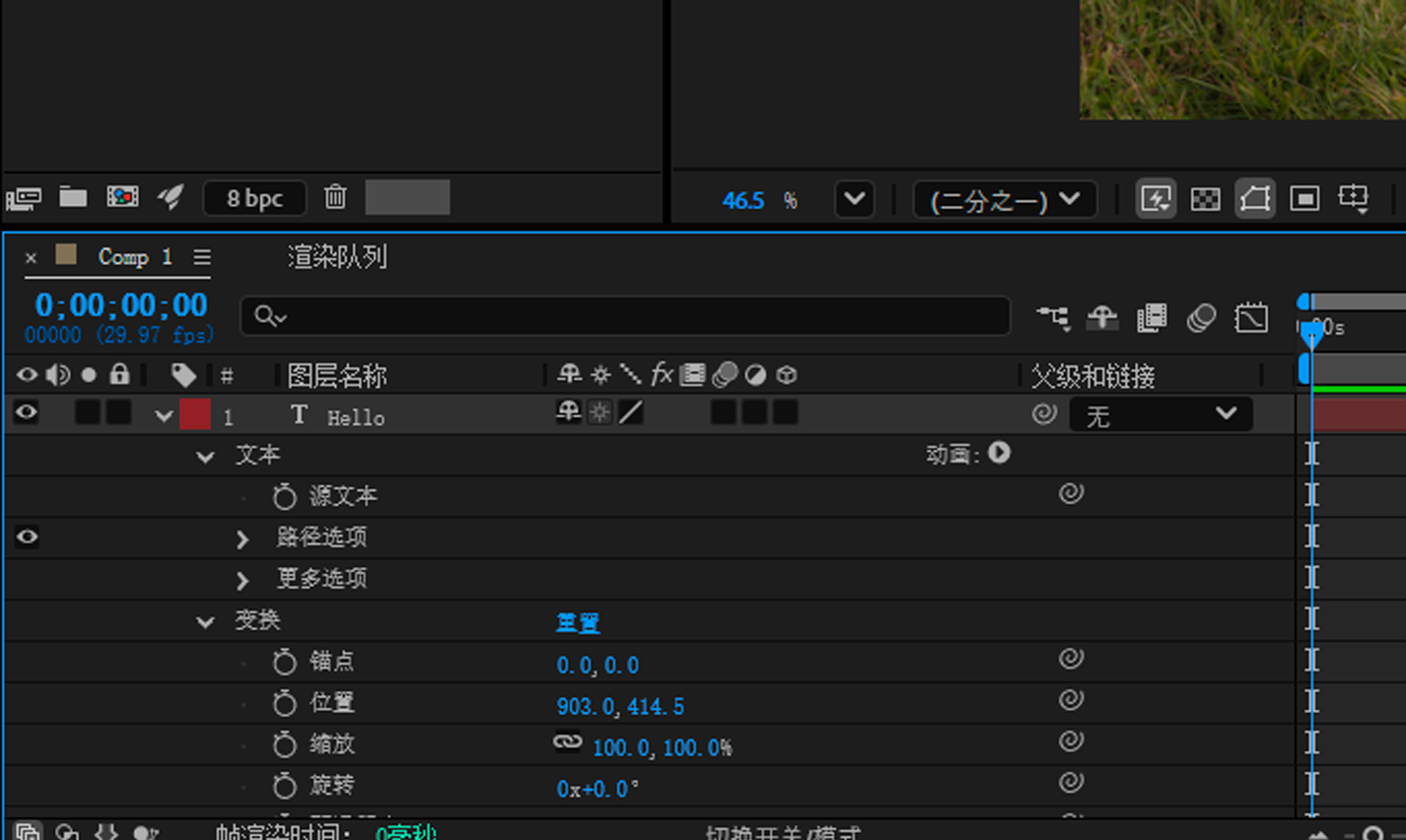This screenshot has width=1406, height=840.
Task: Create a new composition with the icon
Action: [x=122, y=197]
